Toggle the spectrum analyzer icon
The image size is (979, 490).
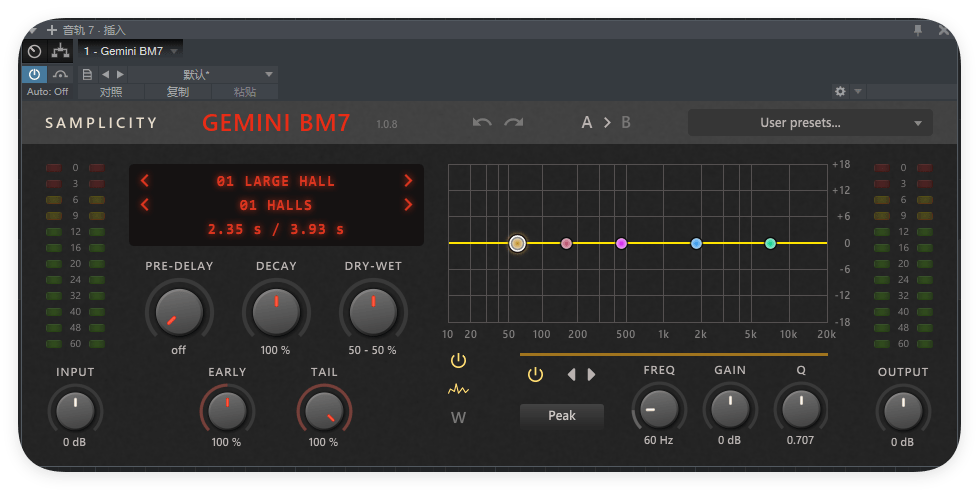pos(458,390)
